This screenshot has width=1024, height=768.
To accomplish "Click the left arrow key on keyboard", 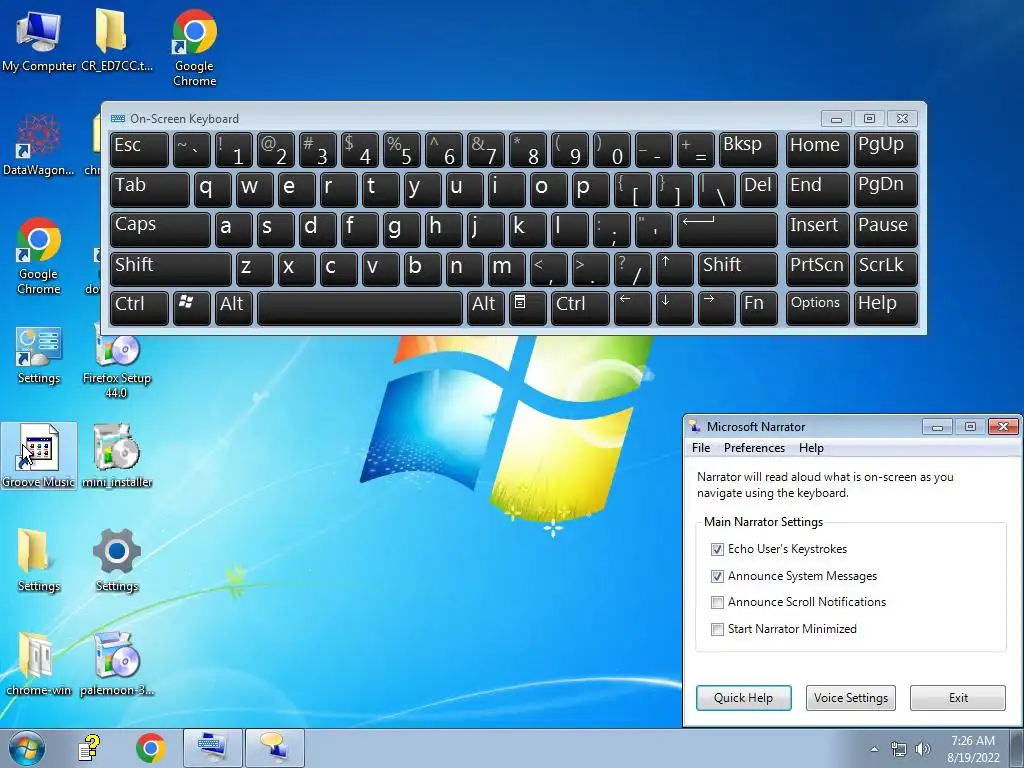I will coord(632,308).
